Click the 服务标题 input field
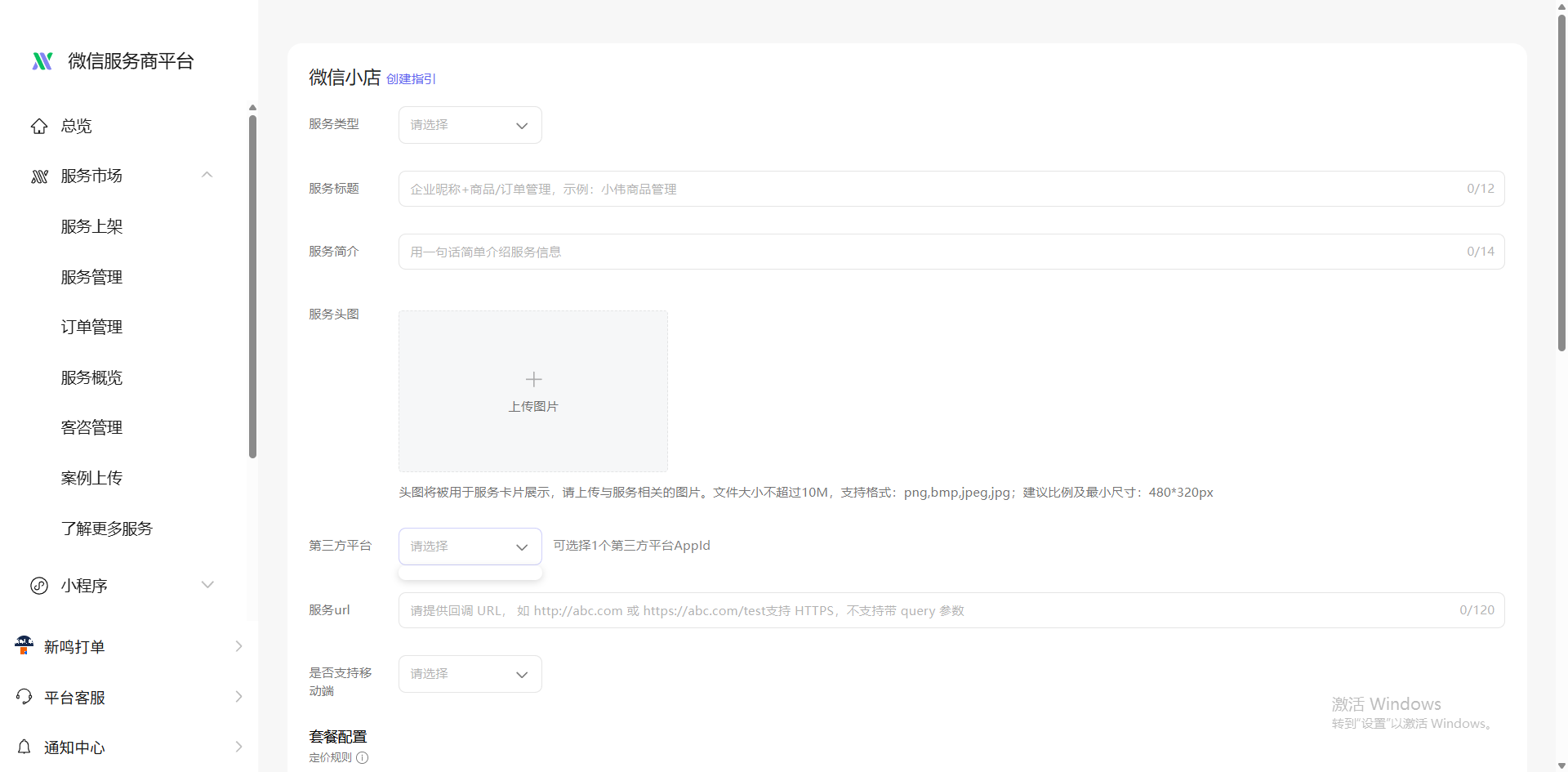This screenshot has width=1568, height=772. (951, 189)
